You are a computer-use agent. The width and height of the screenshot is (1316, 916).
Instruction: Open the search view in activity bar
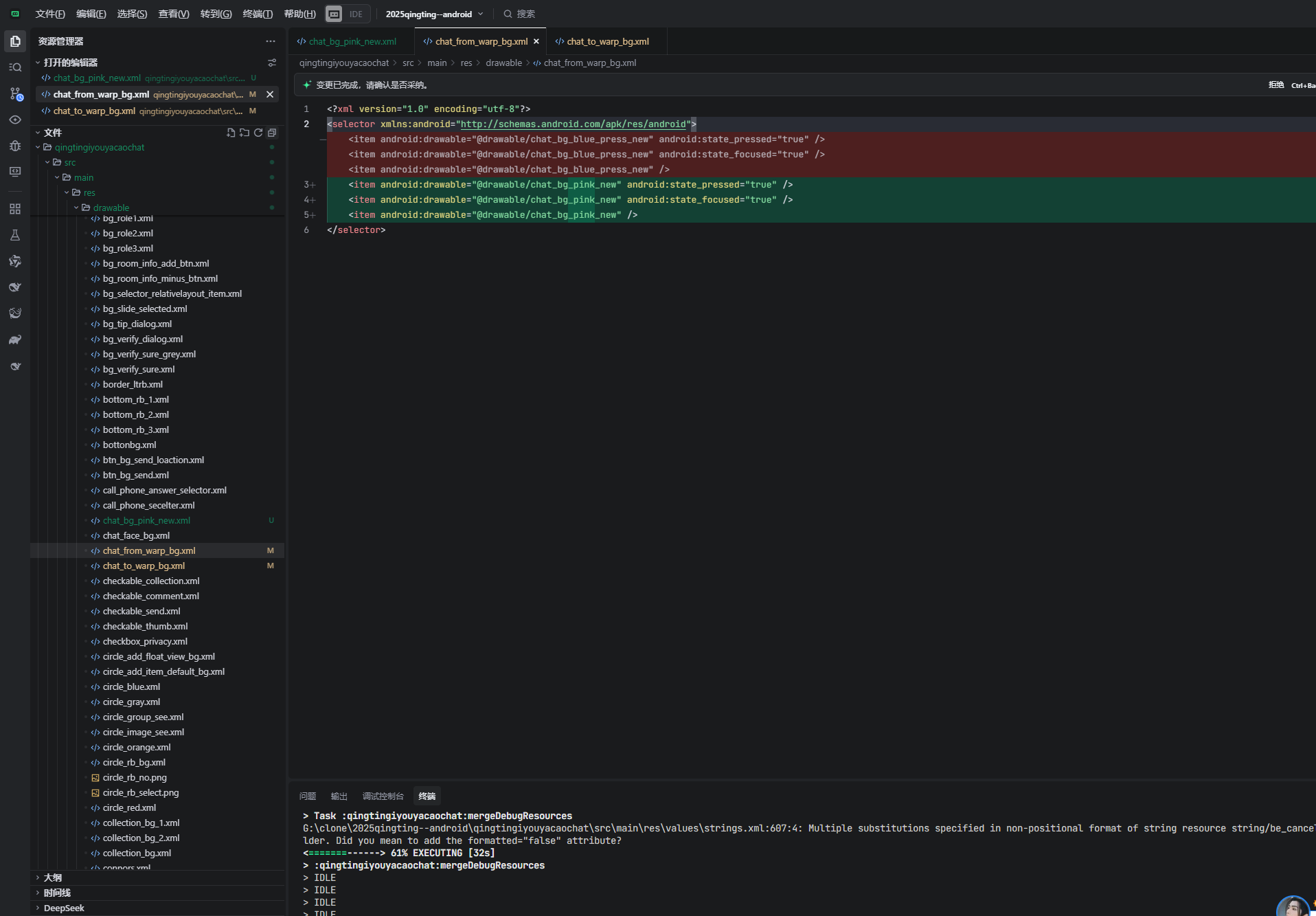[15, 67]
